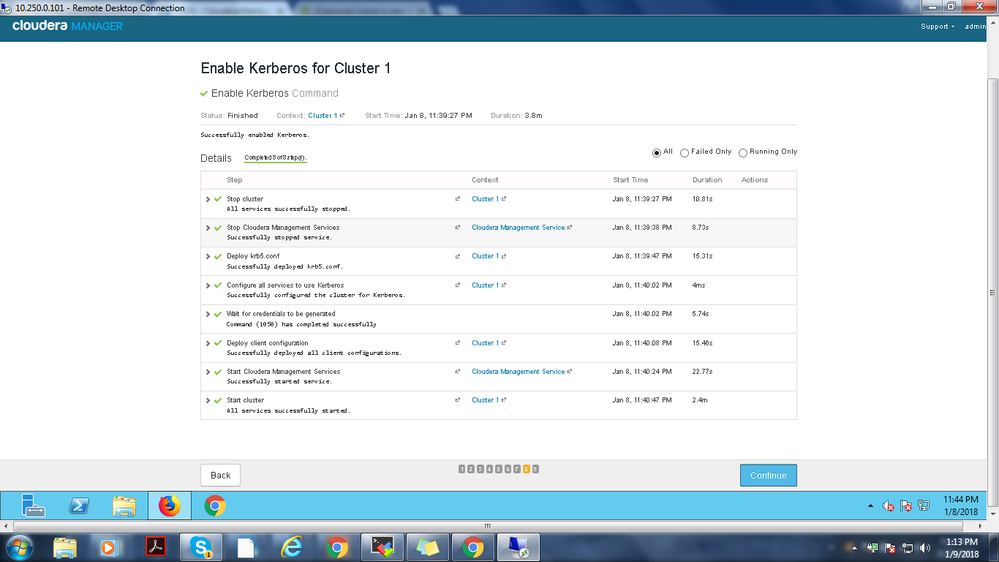The height and width of the screenshot is (562, 999).
Task: Select the Failed Only filter
Action: 685,153
